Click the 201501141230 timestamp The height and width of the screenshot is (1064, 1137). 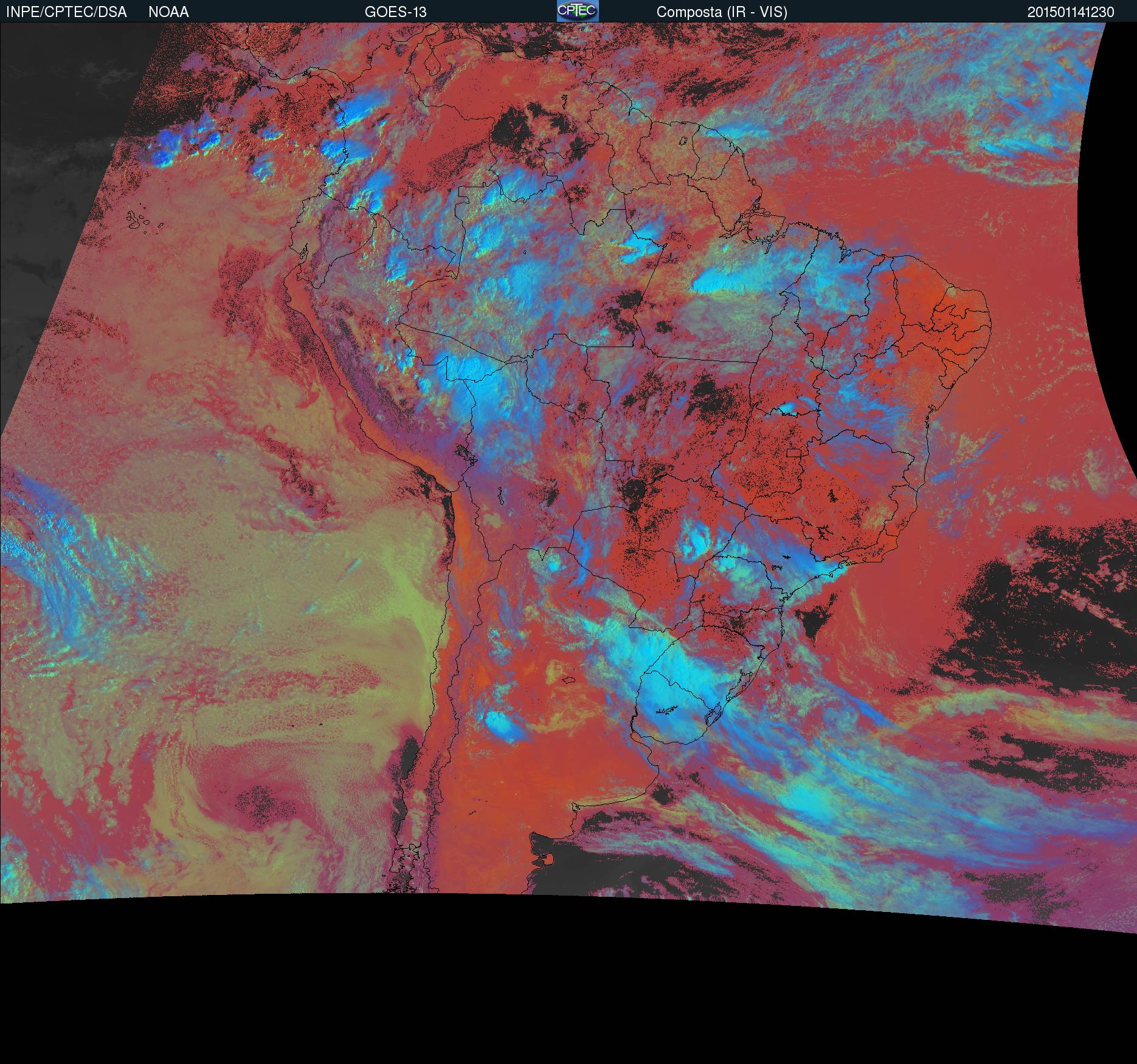(x=1071, y=12)
